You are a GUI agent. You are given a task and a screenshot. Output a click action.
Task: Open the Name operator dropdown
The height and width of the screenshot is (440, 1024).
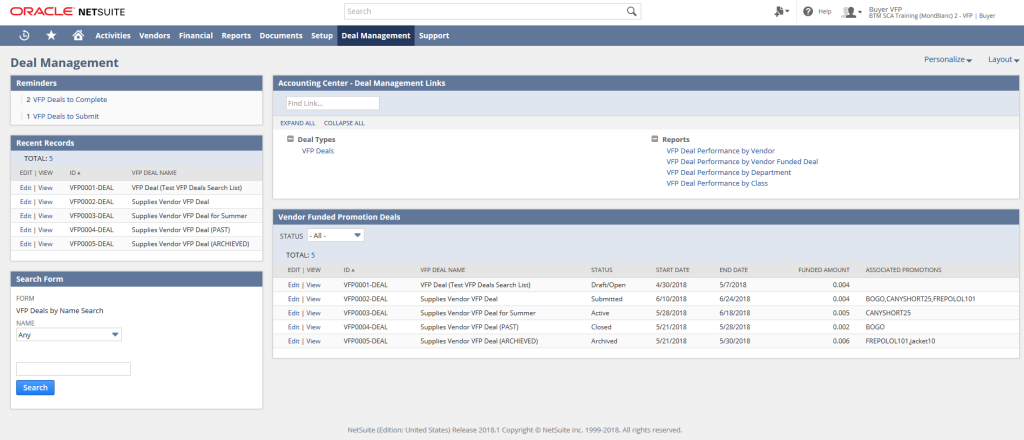[69, 335]
